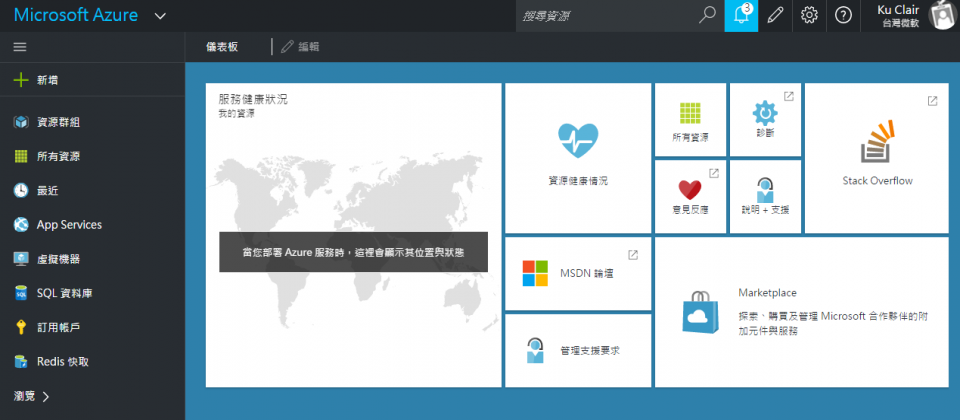This screenshot has width=960, height=420.
Task: Open the settings gear in top bar
Action: pos(809,15)
